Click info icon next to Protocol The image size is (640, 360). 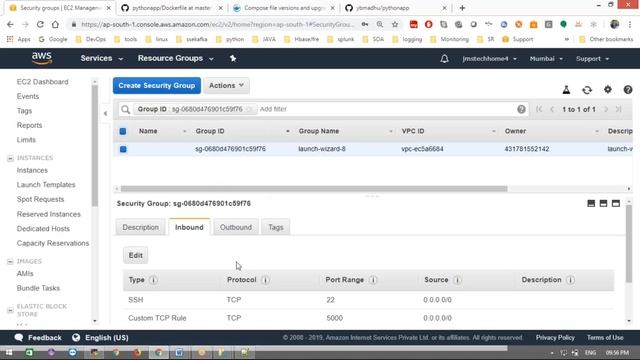click(x=265, y=280)
